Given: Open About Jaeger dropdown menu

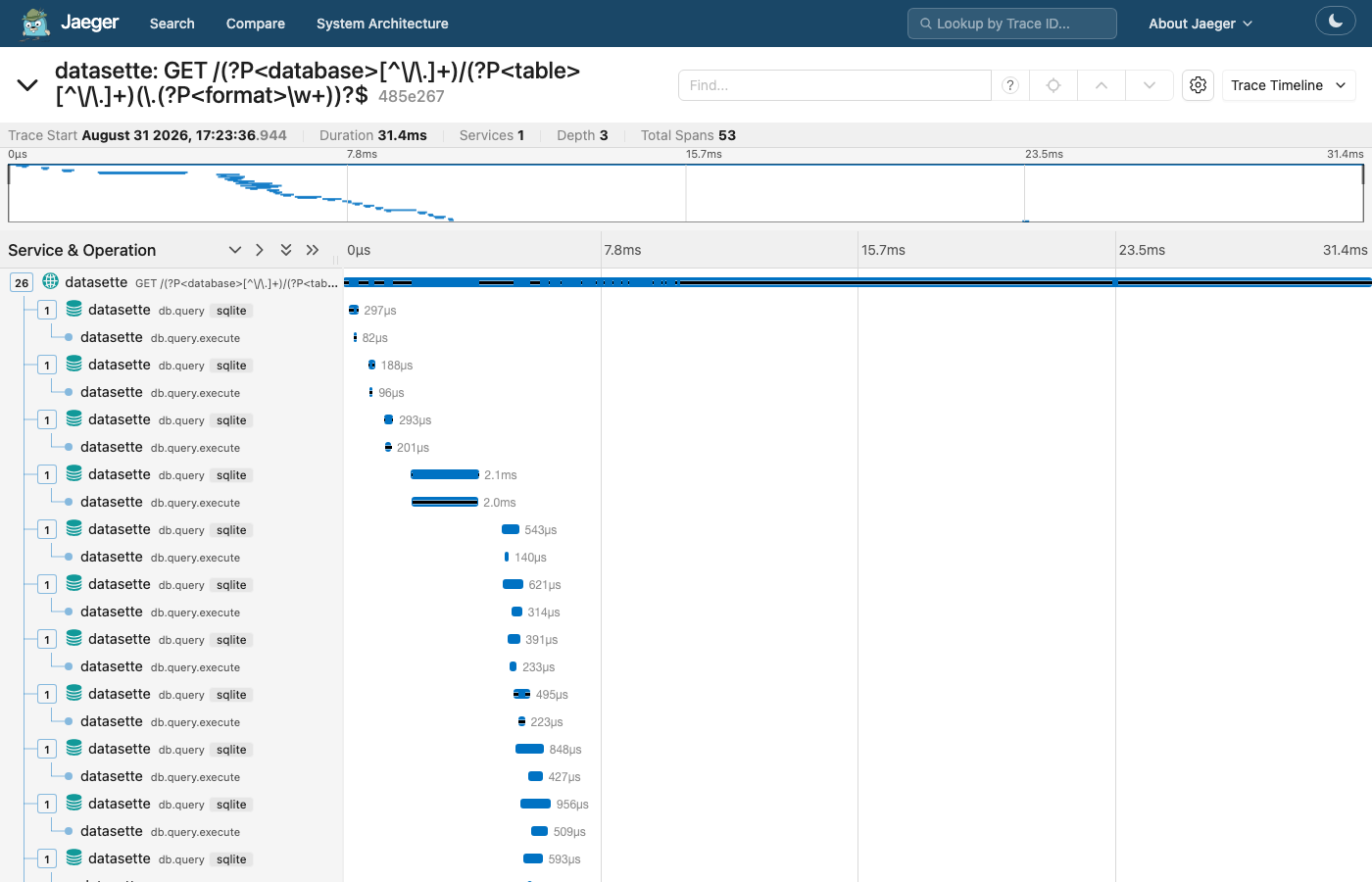Looking at the screenshot, I should pyautogui.click(x=1200, y=24).
